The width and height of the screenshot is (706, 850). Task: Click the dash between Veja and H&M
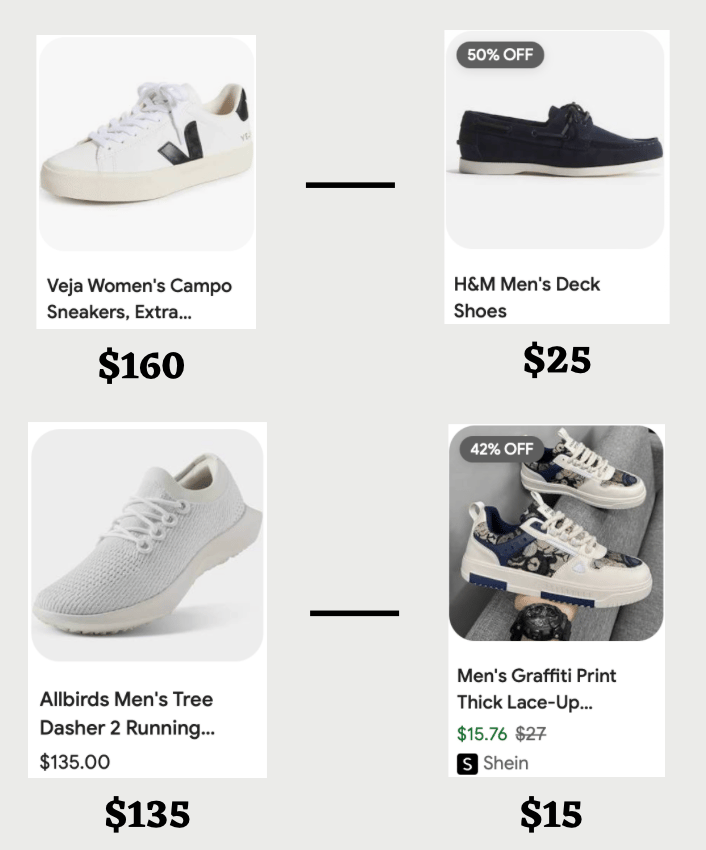[x=350, y=185]
